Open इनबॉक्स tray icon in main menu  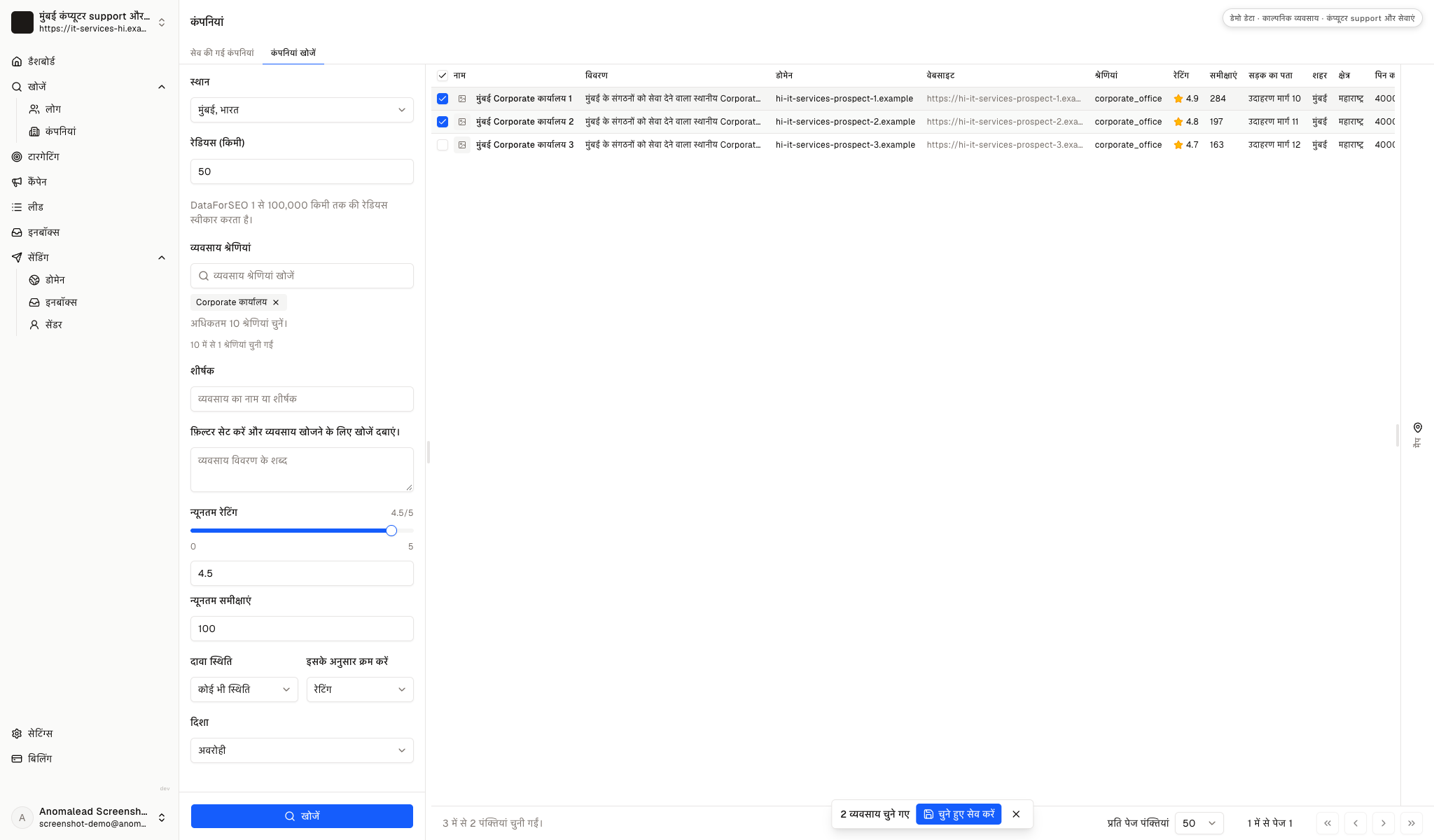point(17,232)
